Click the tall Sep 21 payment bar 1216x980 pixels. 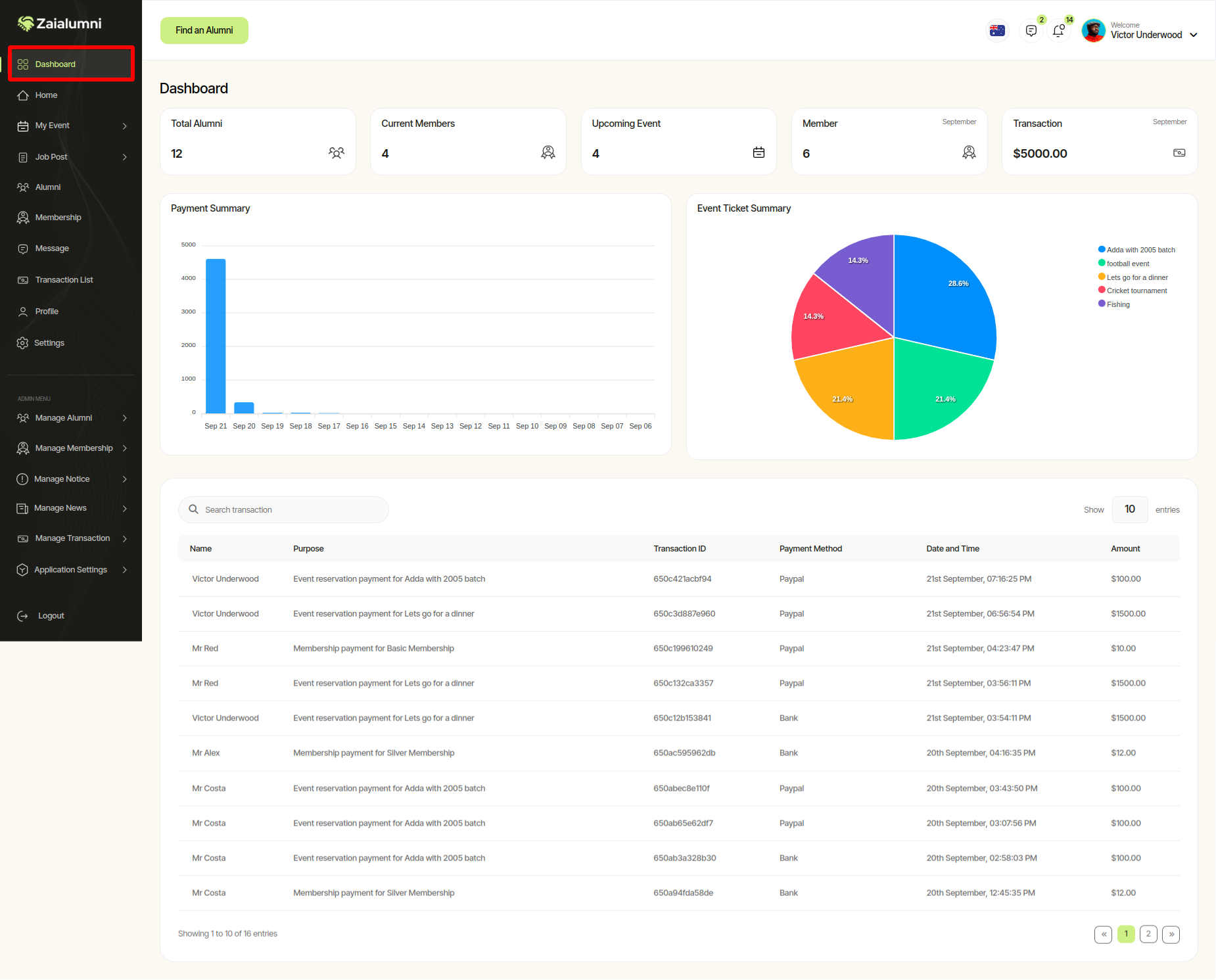tap(216, 336)
